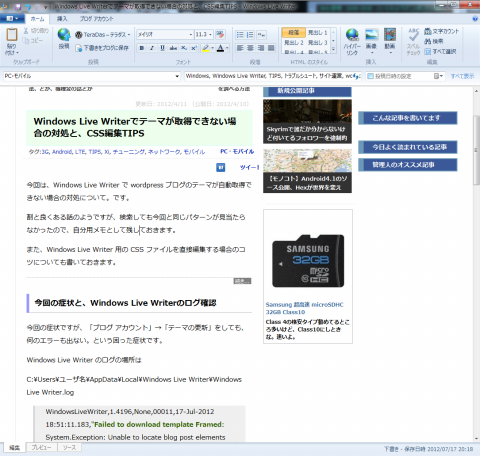Align text left

240,48
